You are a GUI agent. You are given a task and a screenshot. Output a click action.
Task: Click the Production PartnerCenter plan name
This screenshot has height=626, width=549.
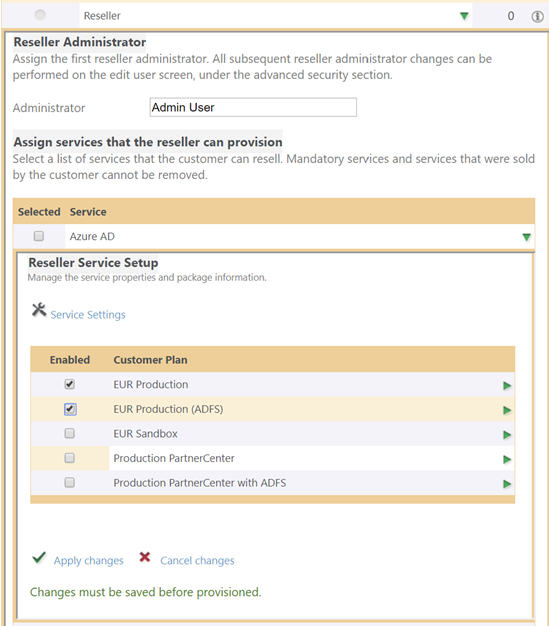(174, 458)
